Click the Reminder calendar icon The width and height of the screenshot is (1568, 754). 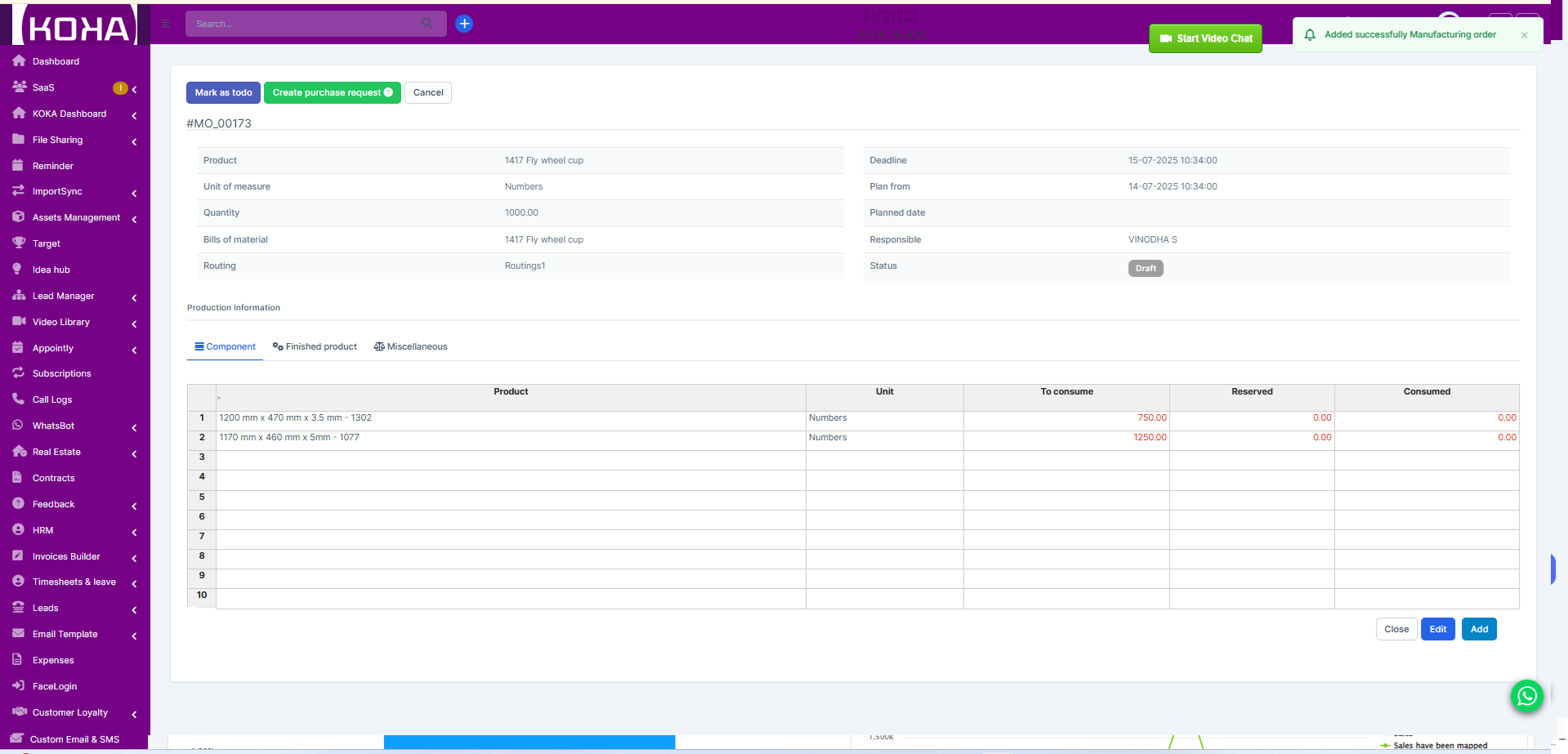18,166
